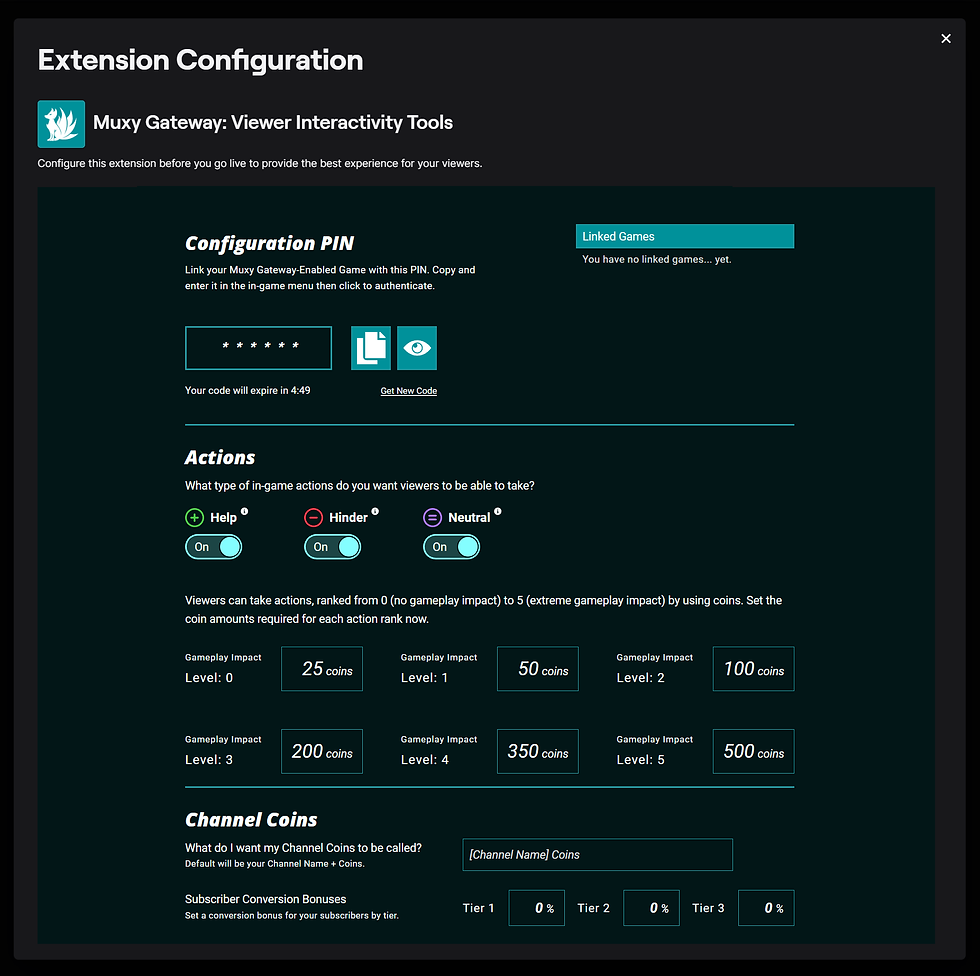
Task: Select the Linked Games header
Action: [x=685, y=236]
